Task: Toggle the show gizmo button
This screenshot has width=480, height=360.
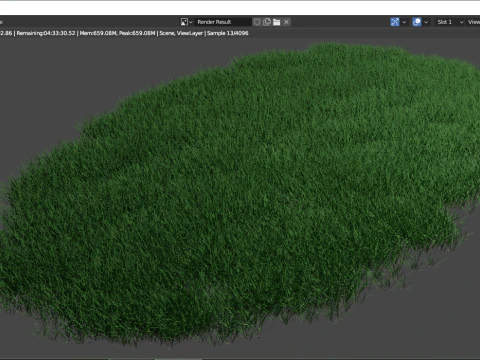Action: [395, 22]
